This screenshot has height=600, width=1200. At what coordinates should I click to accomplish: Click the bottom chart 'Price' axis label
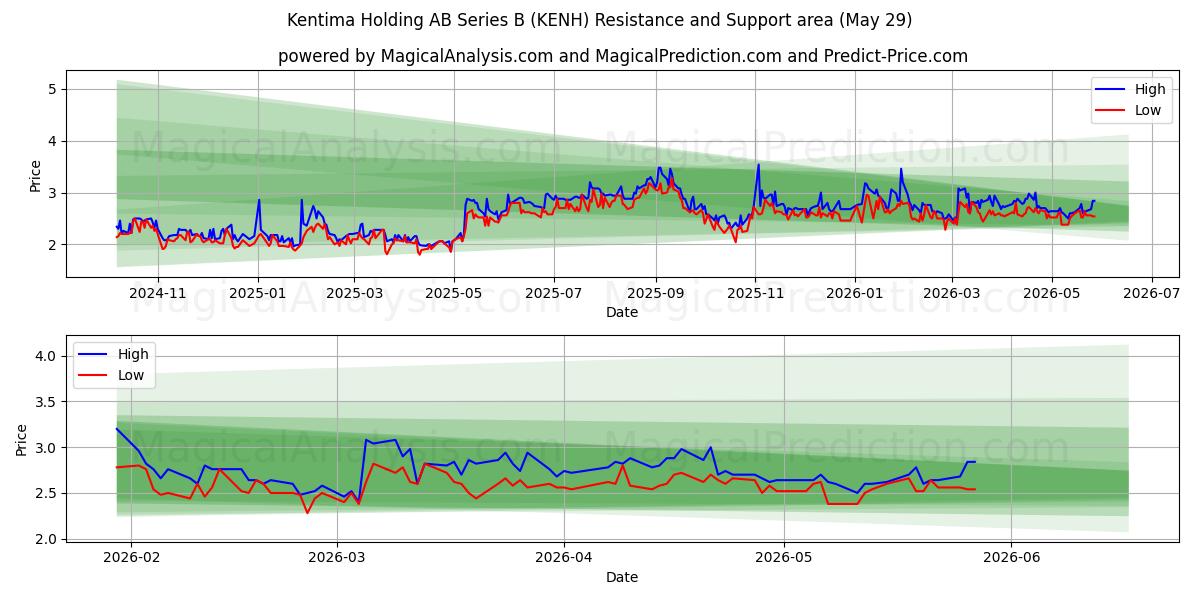(22, 439)
